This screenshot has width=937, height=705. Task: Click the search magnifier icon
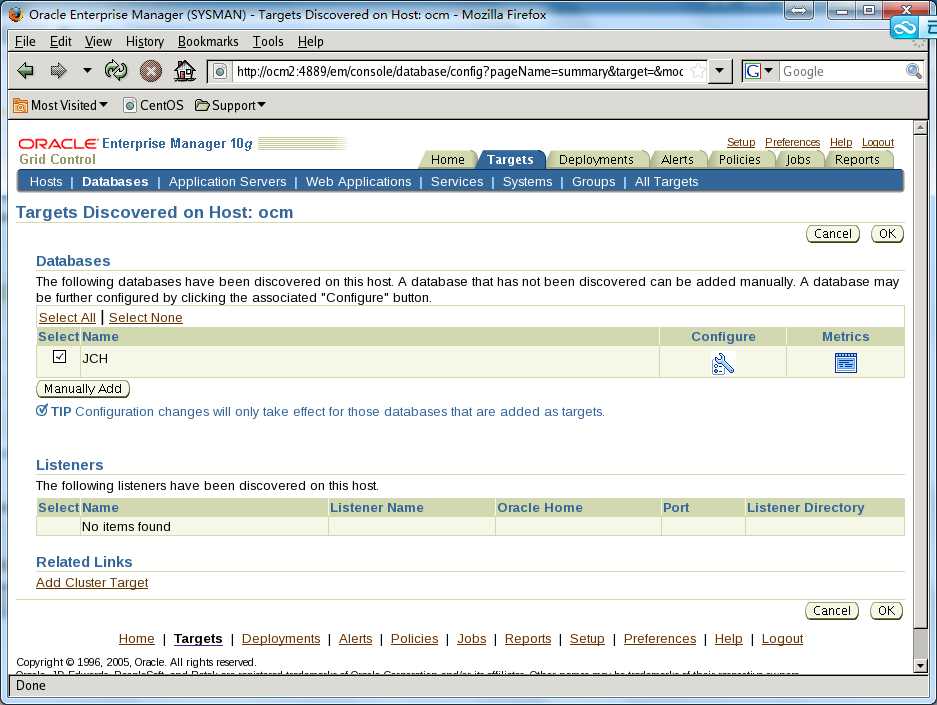coord(914,71)
